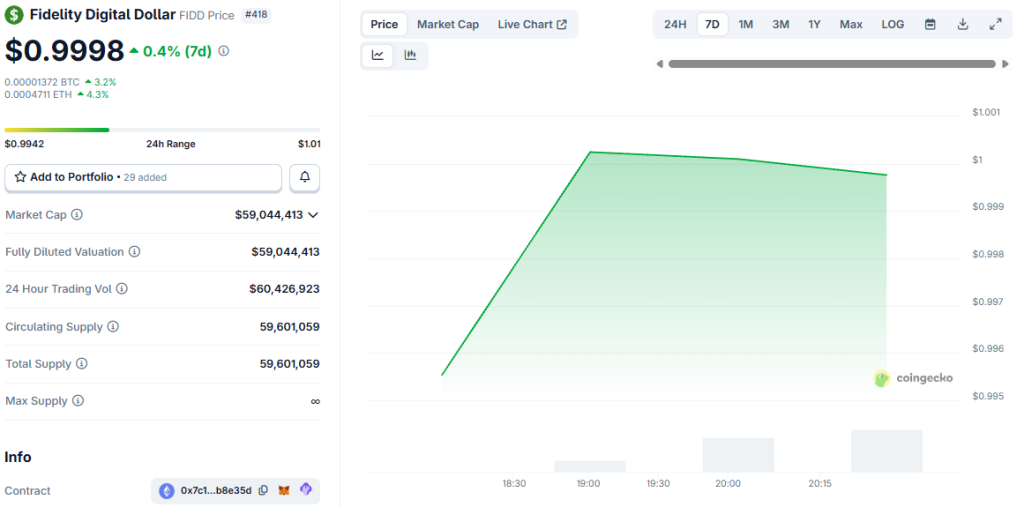Select the 1M time range
The height and width of the screenshot is (507, 1024).
click(746, 24)
